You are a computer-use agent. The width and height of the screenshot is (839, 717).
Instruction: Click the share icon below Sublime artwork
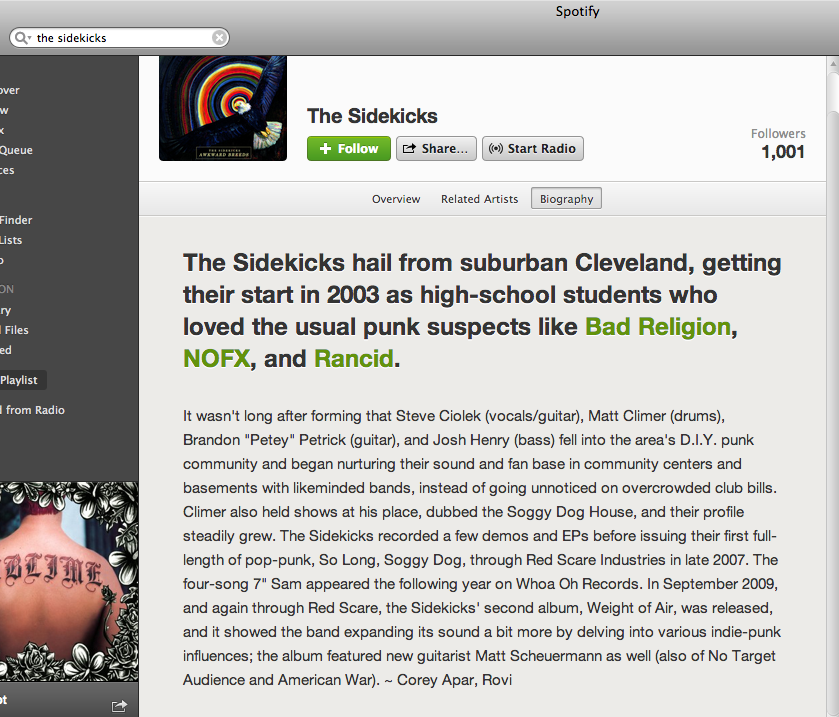pyautogui.click(x=119, y=706)
